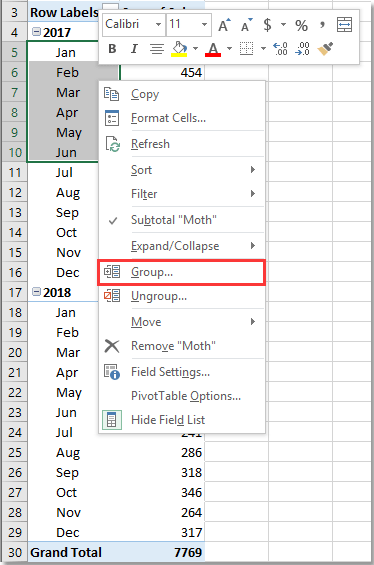Increase decimal places icon

280,49
